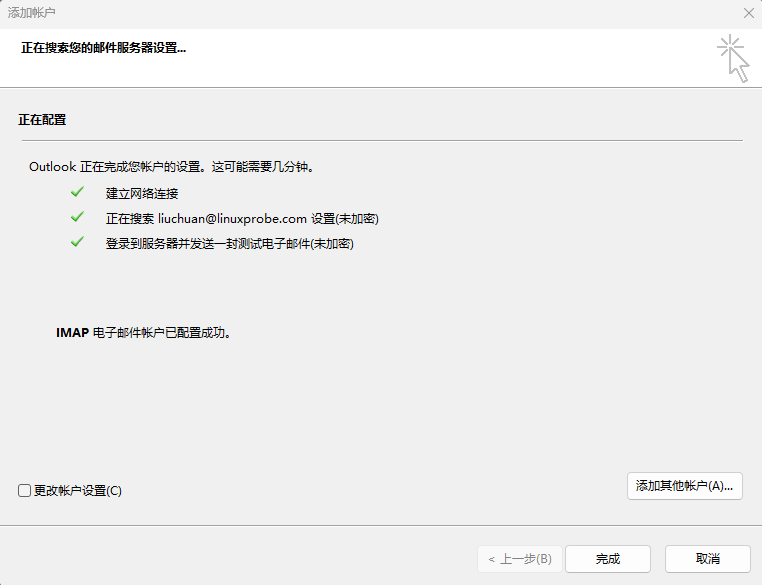Enable the 更改帐户设置(C) checkbox

pos(25,490)
